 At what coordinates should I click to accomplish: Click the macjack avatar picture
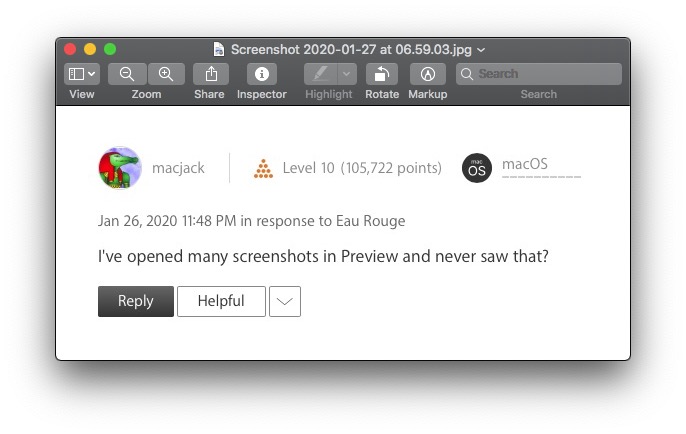tap(120, 168)
